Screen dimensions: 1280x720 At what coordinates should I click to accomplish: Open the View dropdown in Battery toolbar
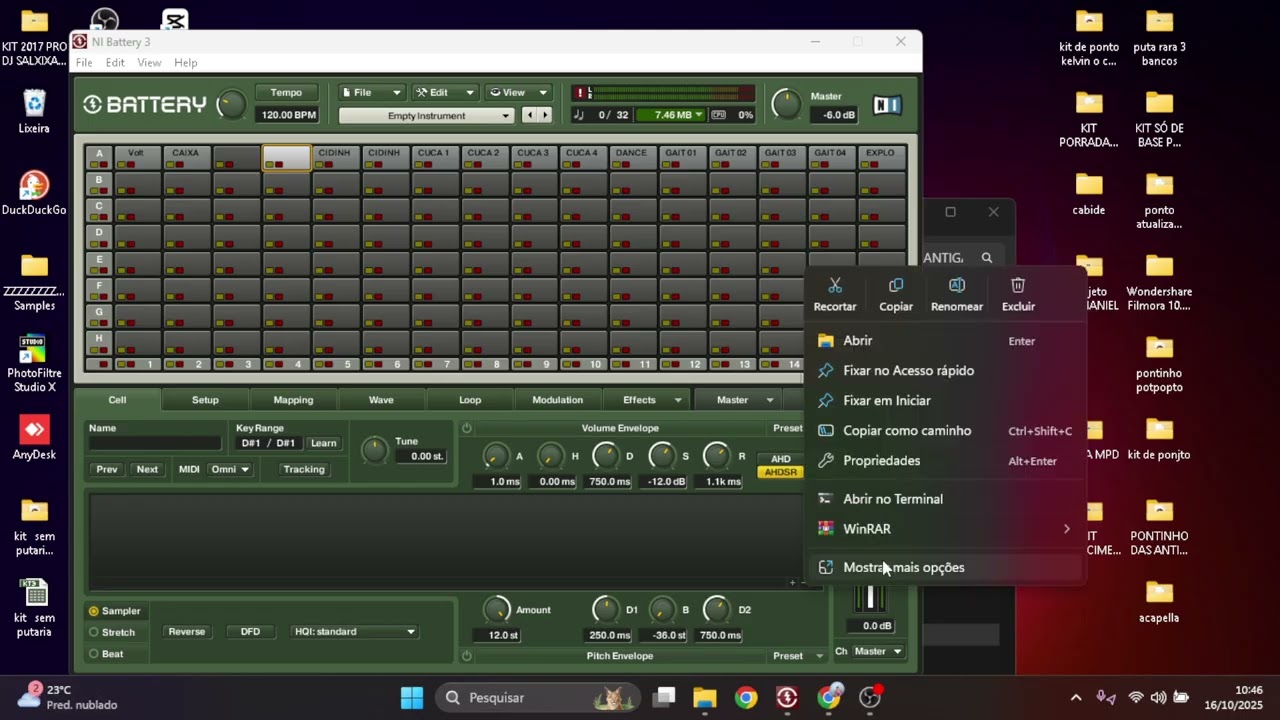click(x=518, y=93)
